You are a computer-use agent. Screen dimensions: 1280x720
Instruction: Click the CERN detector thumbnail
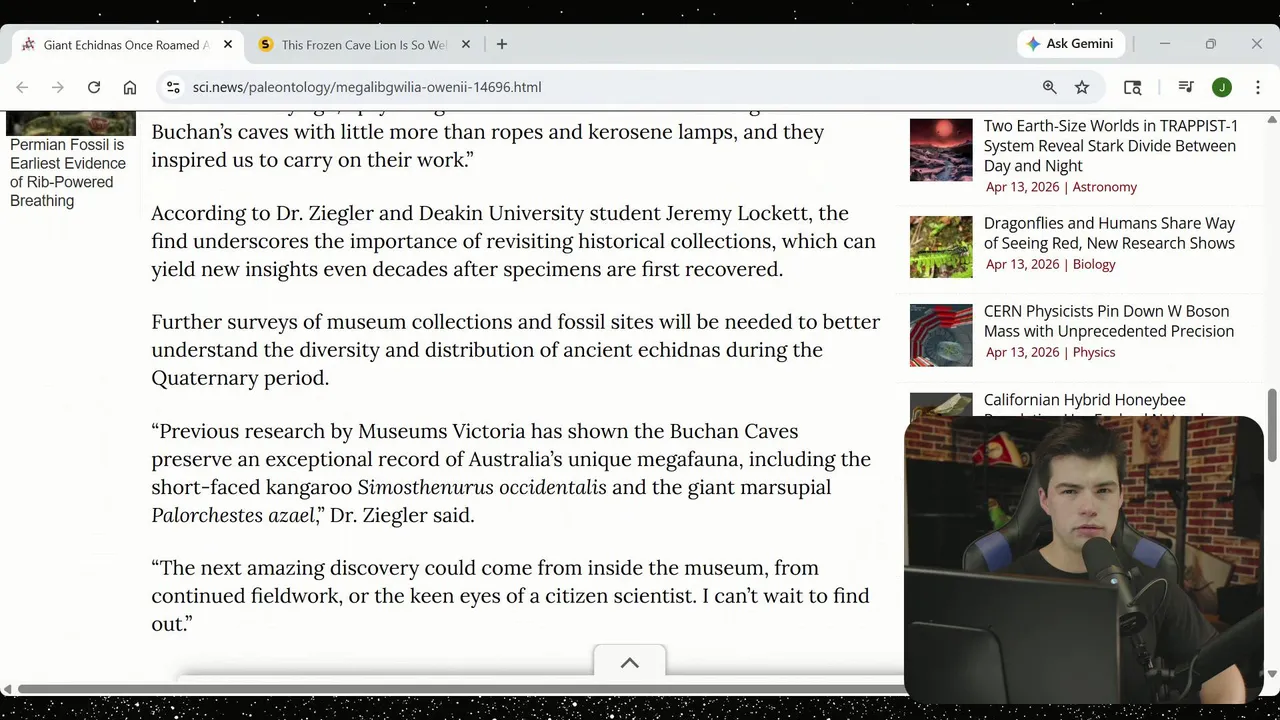coord(941,335)
